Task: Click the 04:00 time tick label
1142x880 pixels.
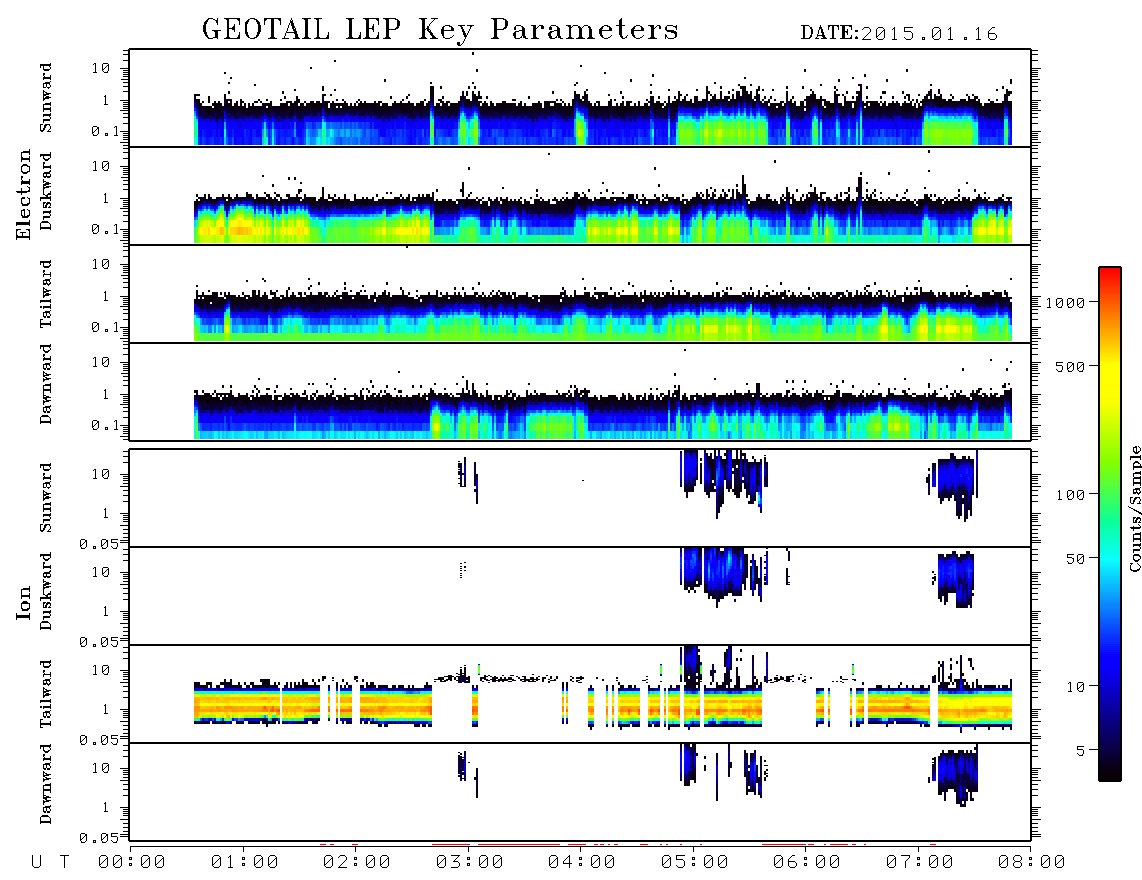Action: 582,863
